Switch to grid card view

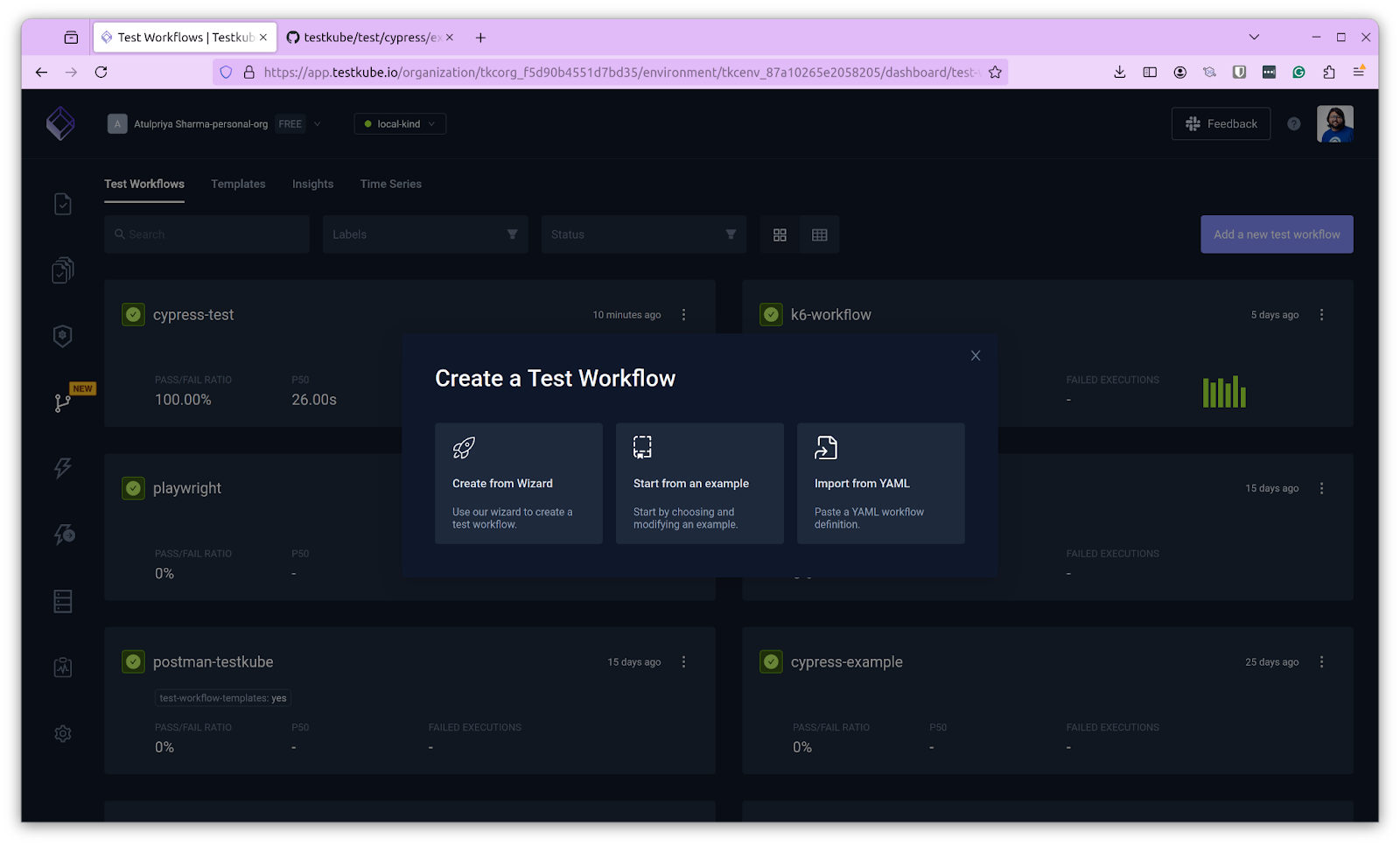[780, 234]
